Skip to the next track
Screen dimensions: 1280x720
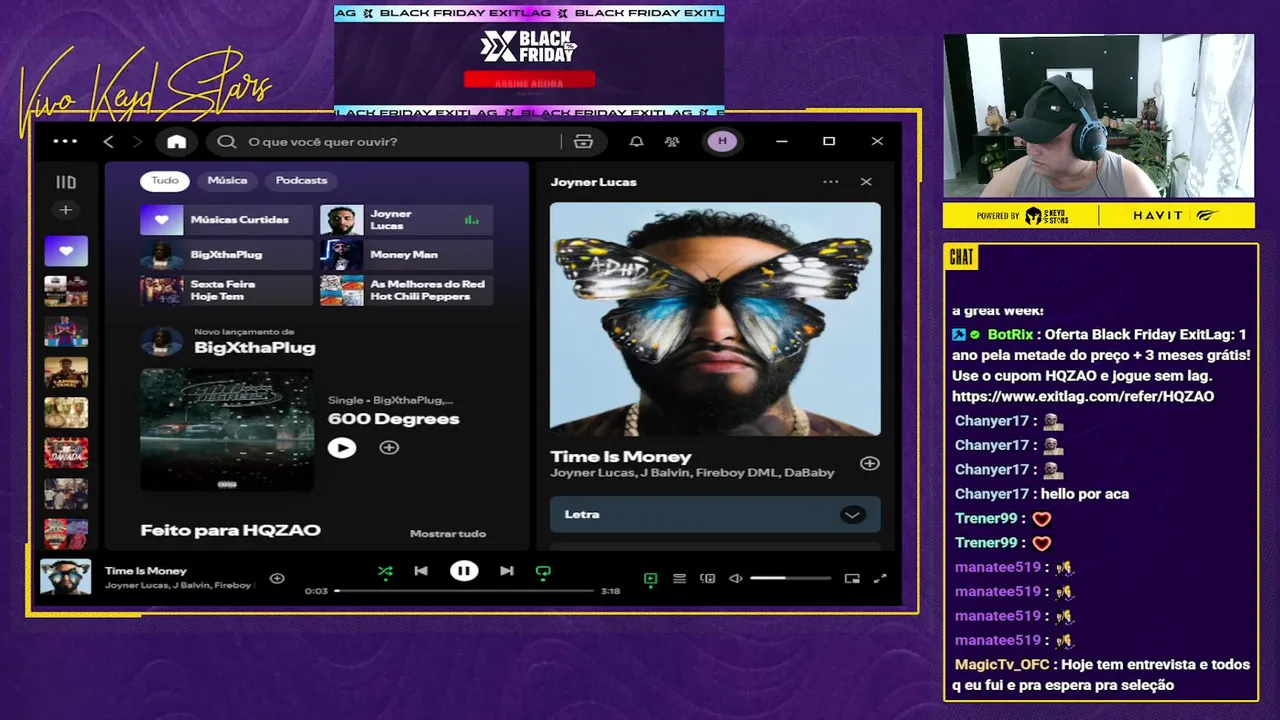coord(507,571)
